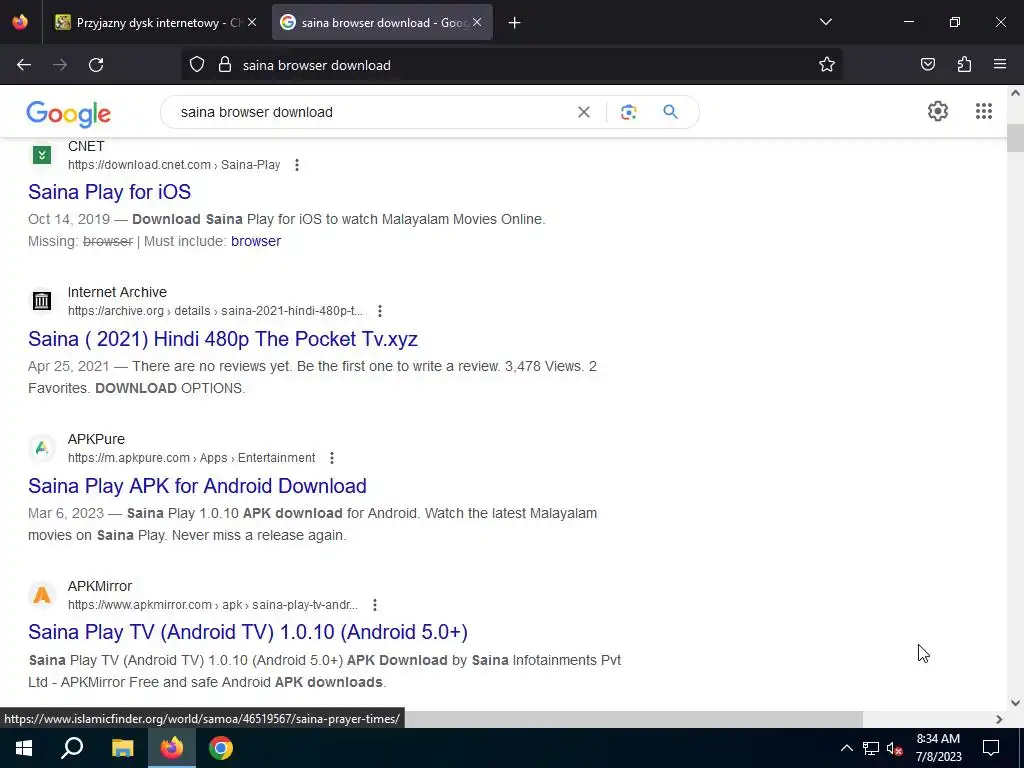
Task: Click the scrollbar up arrow
Action: 1016,93
